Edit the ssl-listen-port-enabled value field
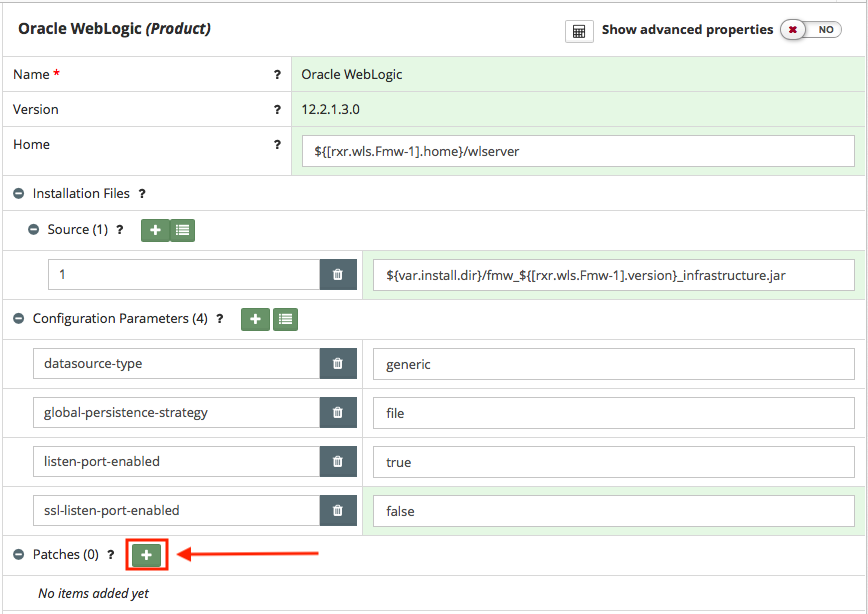This screenshot has height=614, width=868. tap(613, 511)
